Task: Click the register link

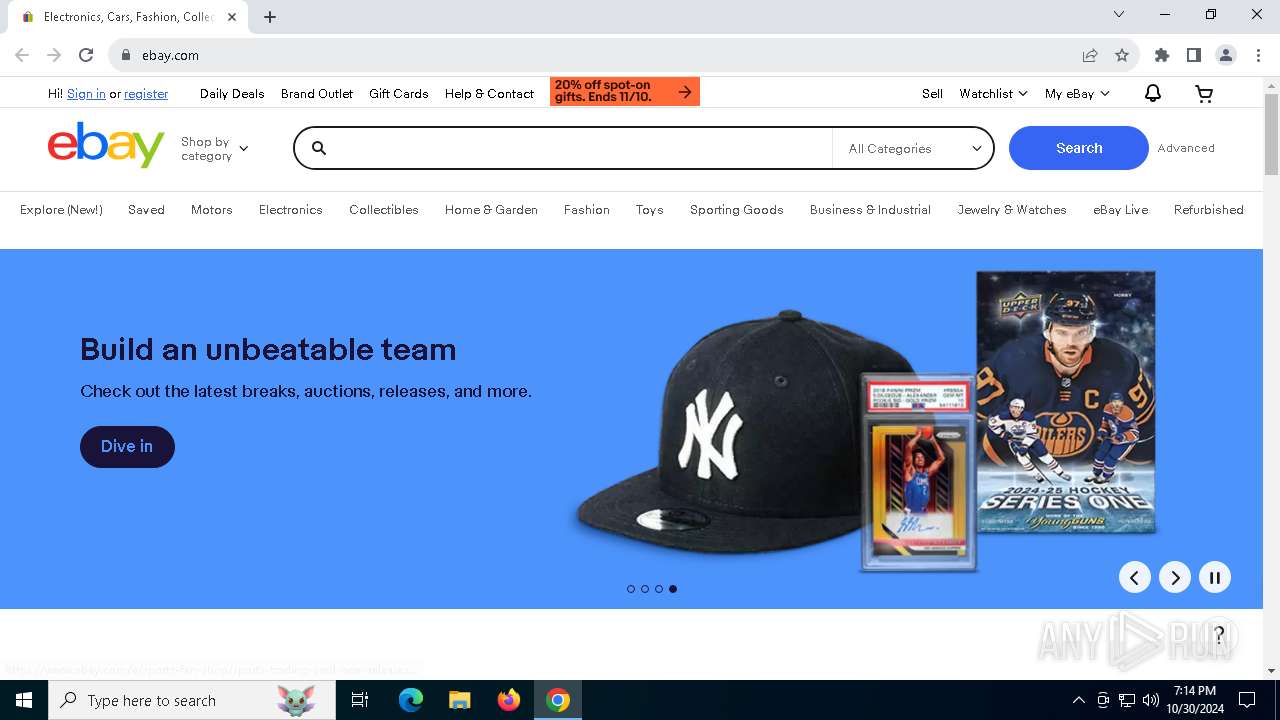Action: (x=146, y=93)
